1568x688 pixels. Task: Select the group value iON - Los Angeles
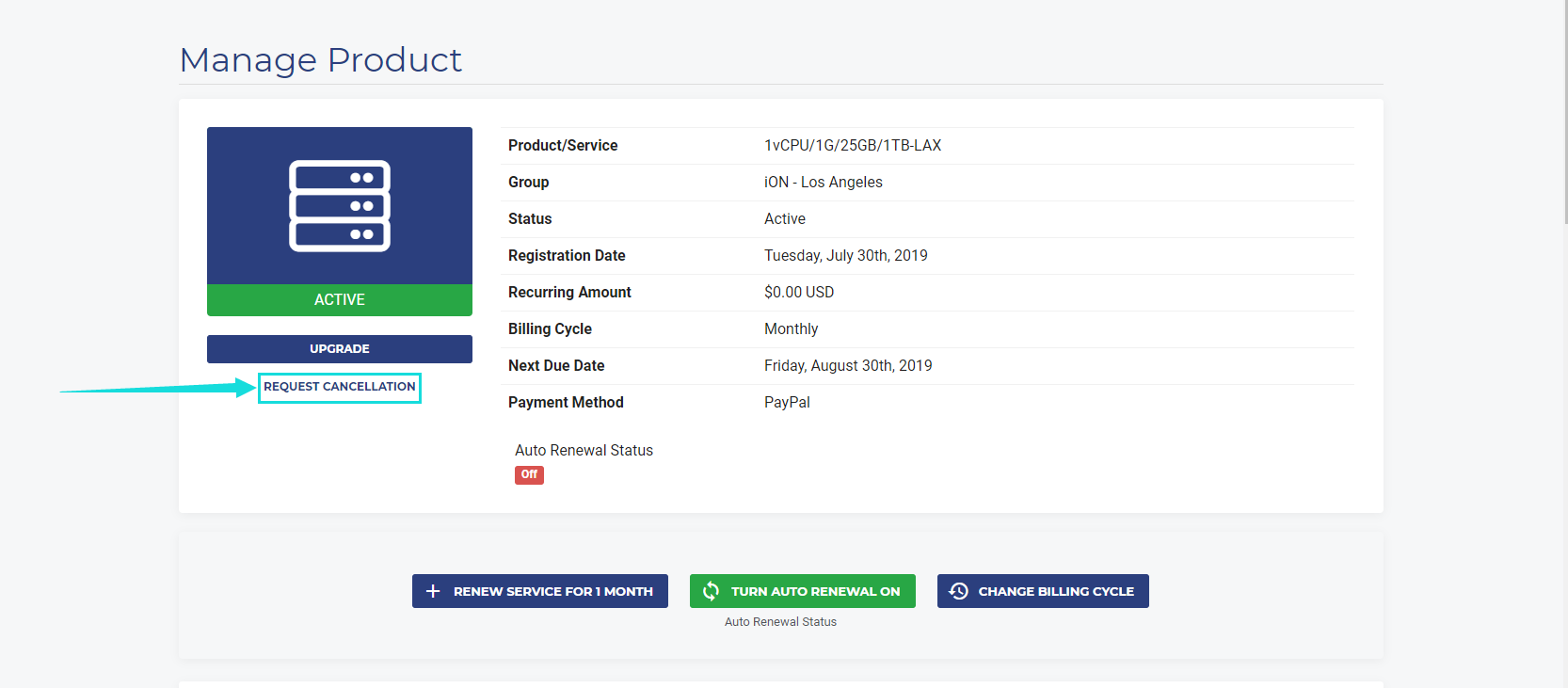pos(824,183)
